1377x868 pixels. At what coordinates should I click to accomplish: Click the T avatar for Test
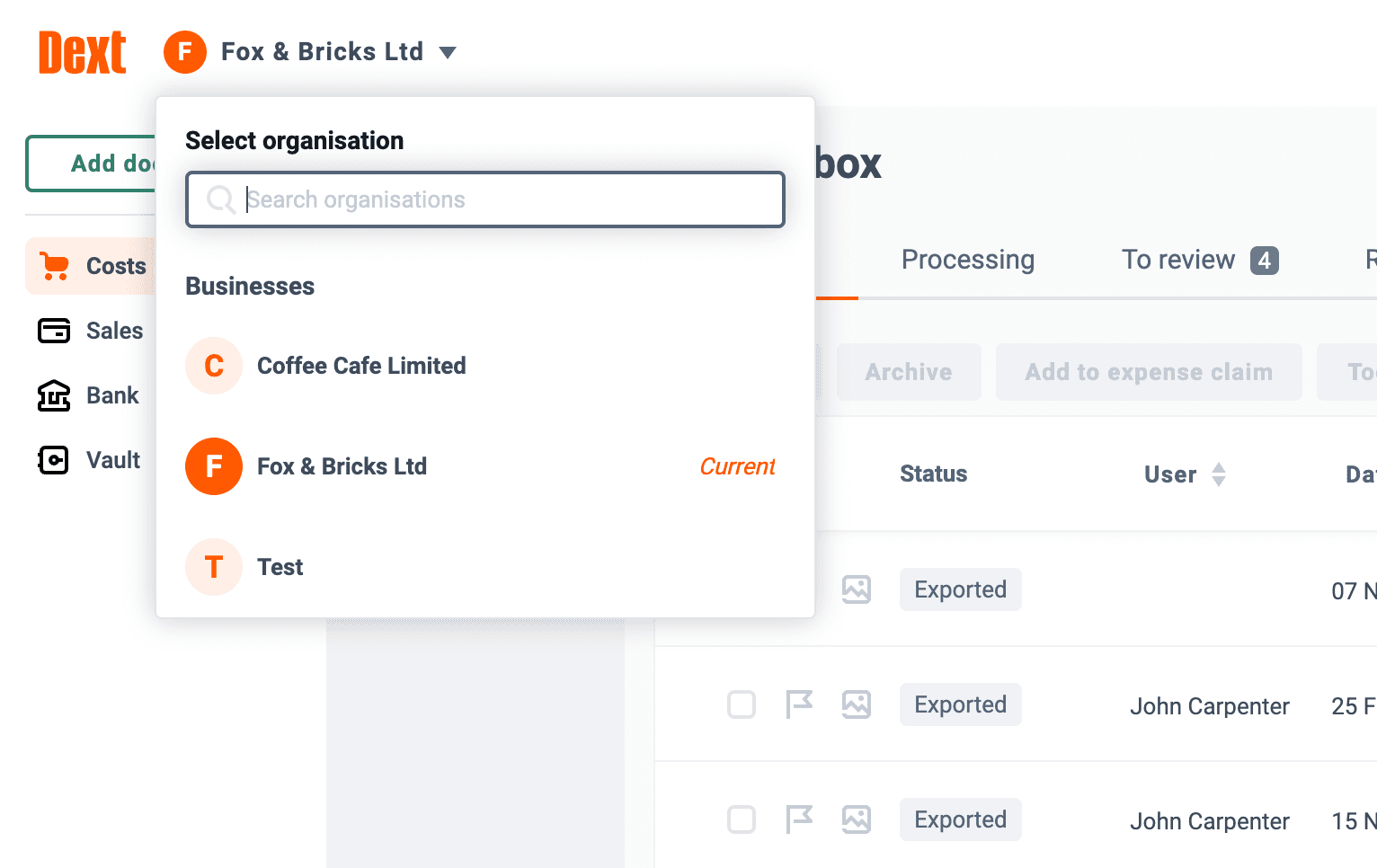[214, 567]
